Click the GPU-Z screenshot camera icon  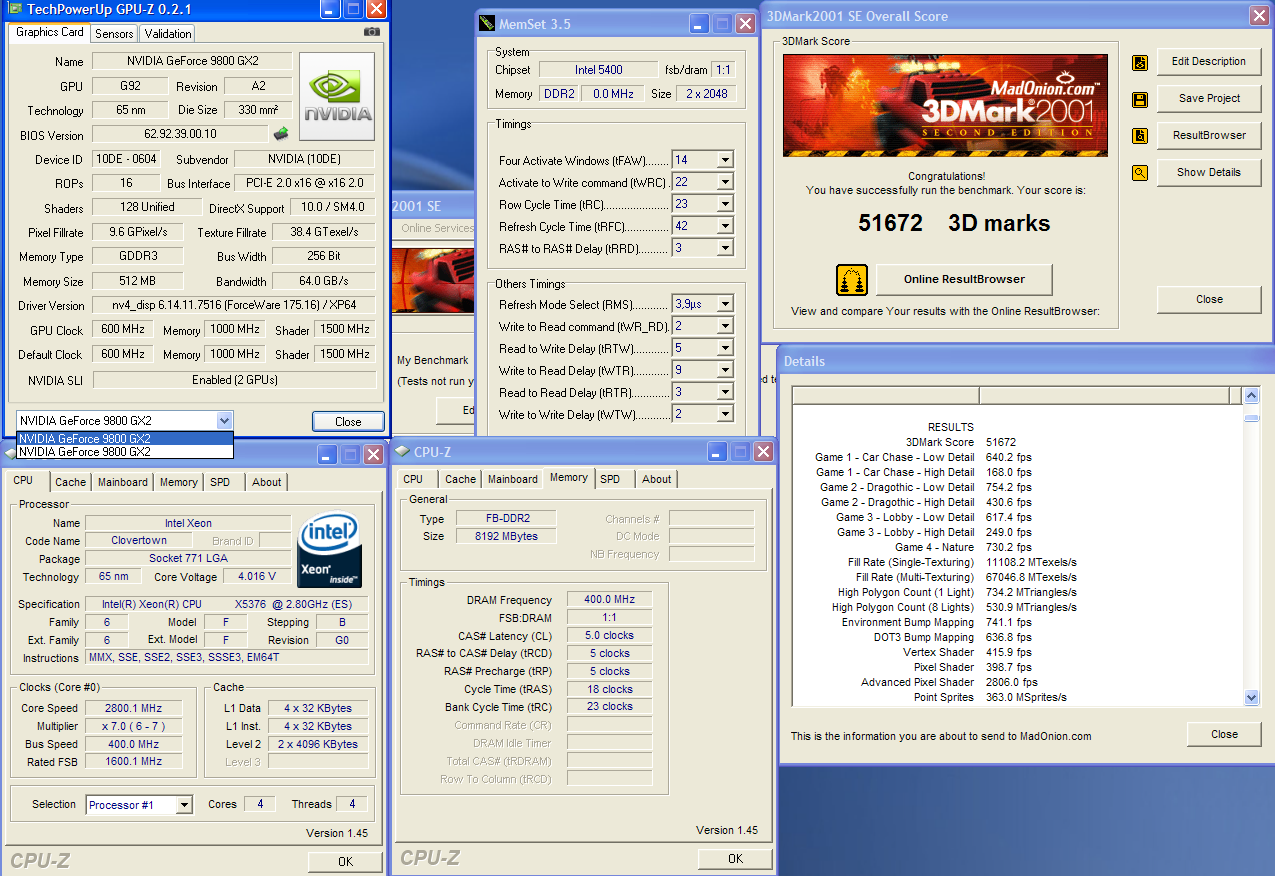372,32
